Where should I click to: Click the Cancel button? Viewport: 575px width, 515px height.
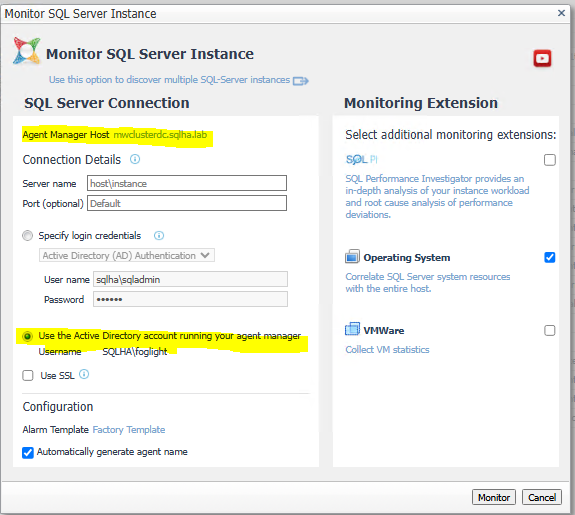542,497
